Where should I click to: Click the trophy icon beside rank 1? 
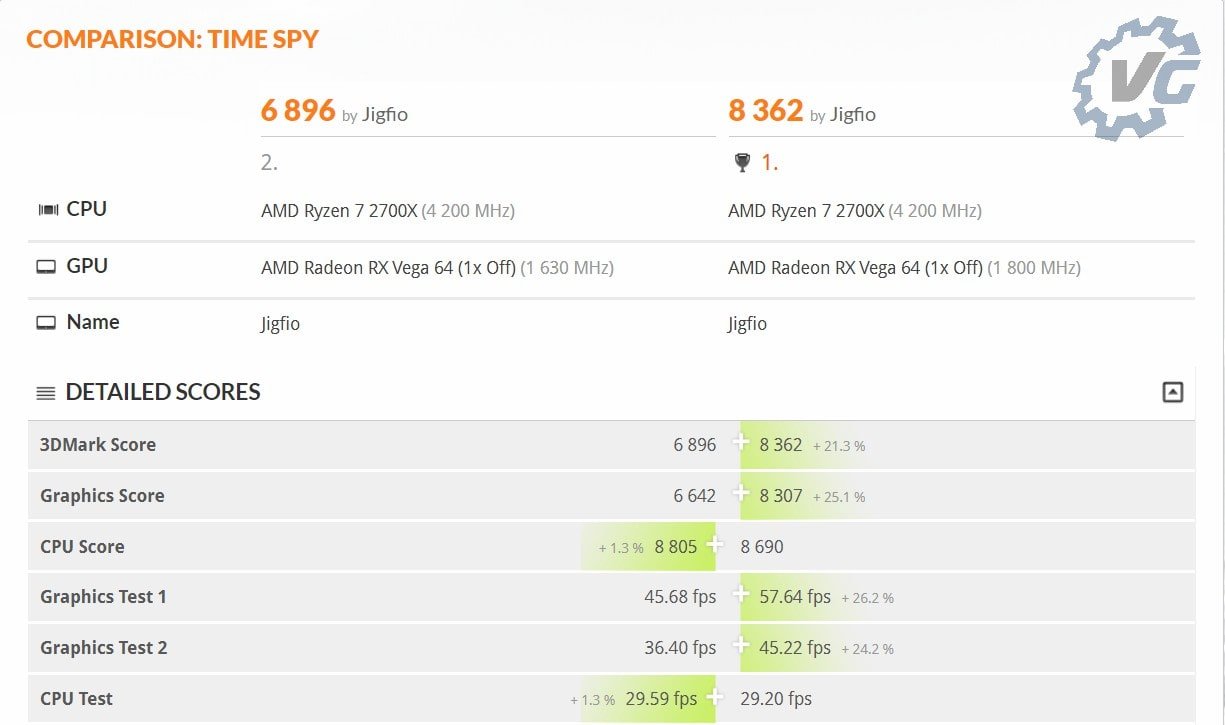tap(742, 162)
